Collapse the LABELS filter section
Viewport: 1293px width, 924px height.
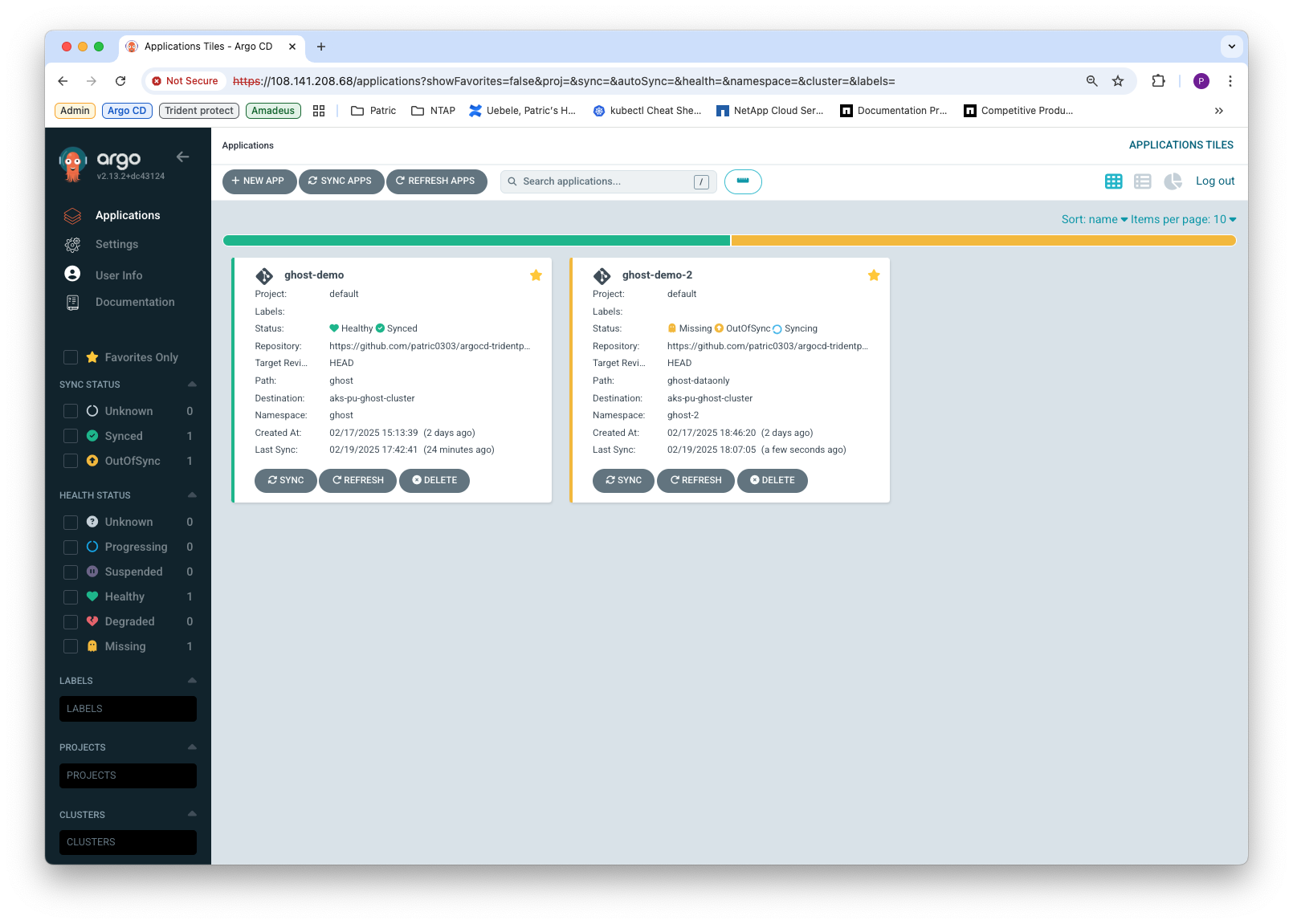[x=192, y=681]
